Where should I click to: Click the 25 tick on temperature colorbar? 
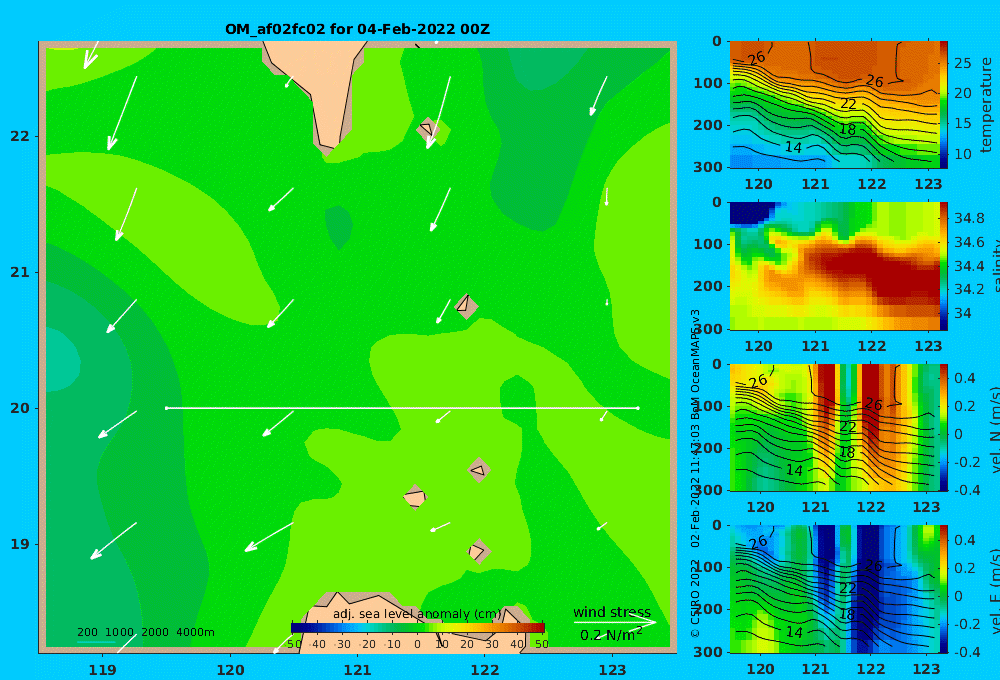(x=963, y=63)
